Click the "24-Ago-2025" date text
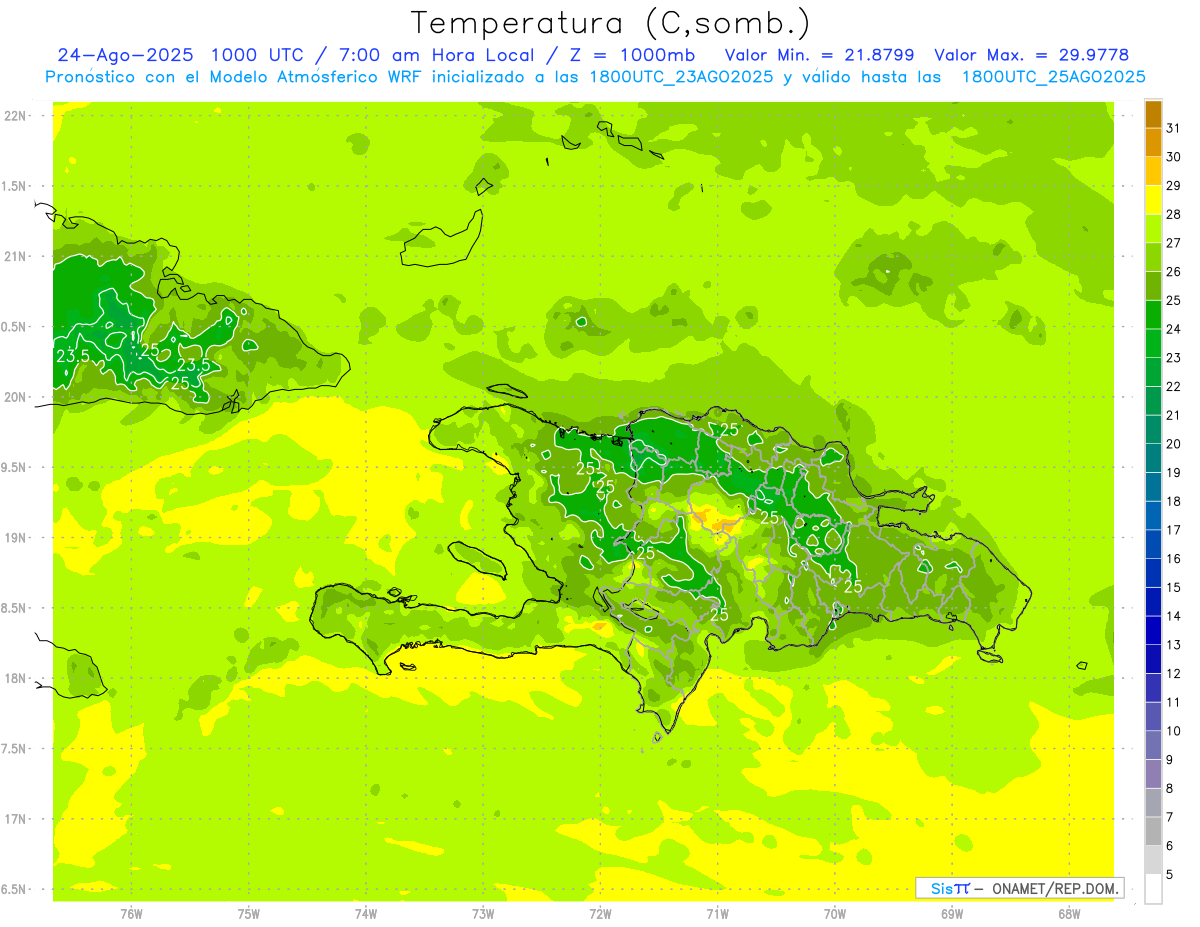Screen dimensions: 1200x927 [x=127, y=55]
